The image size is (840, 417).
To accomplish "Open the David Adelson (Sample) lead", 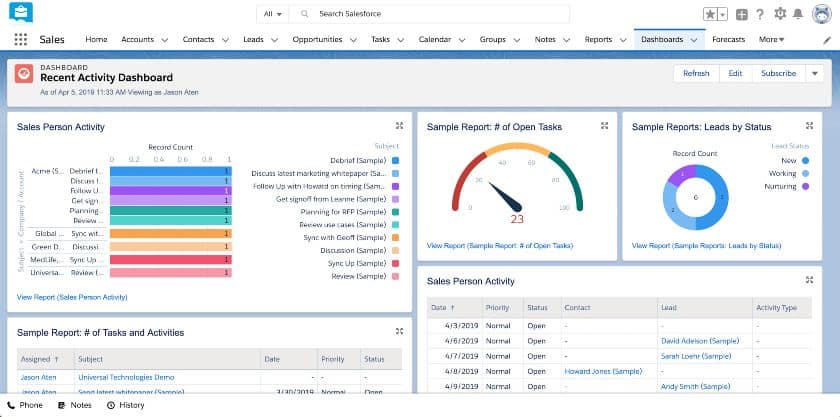I will 700,341.
